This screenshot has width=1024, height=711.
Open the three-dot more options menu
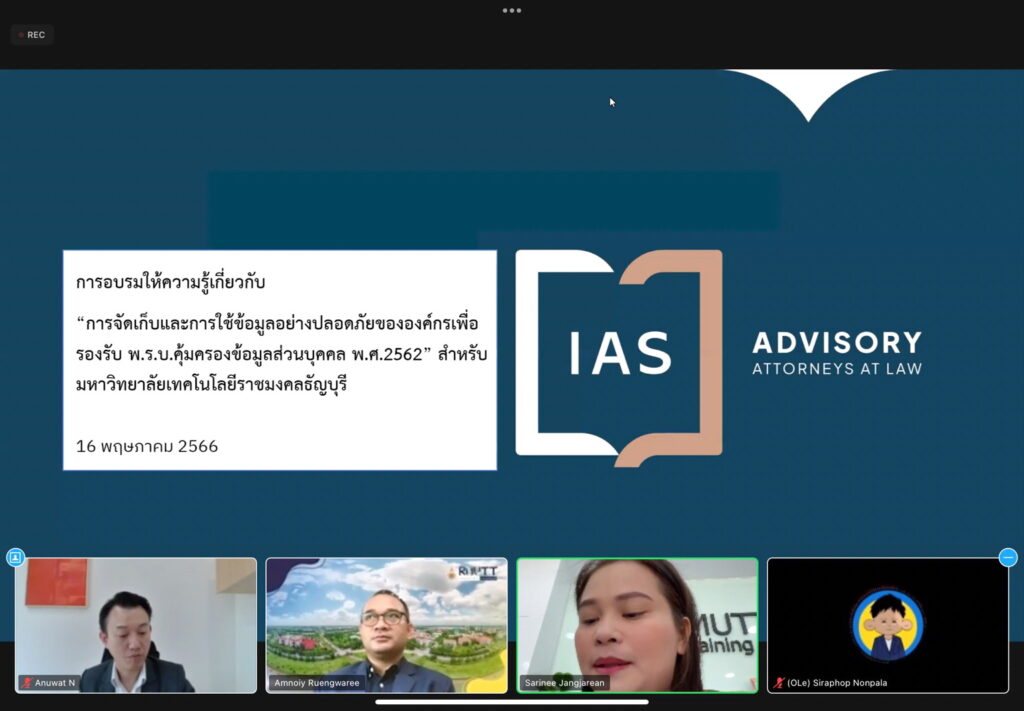coord(512,10)
